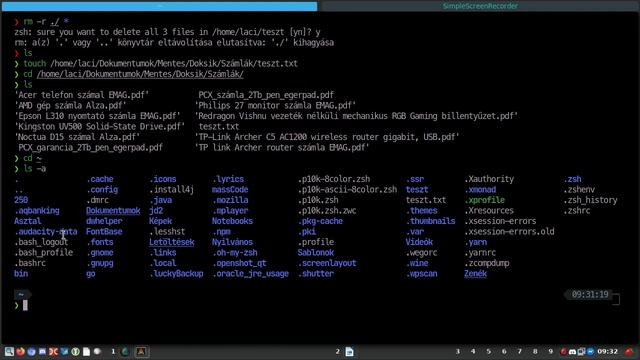Open the blue Chromium browser icon
This screenshot has width=640, height=360.
click(x=31, y=351)
